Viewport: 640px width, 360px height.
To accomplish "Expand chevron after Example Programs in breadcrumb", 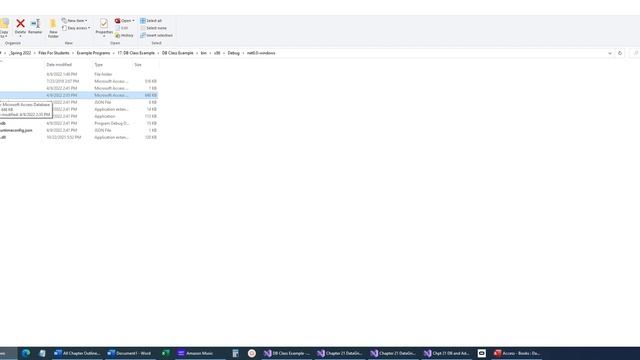I will pyautogui.click(x=114, y=53).
